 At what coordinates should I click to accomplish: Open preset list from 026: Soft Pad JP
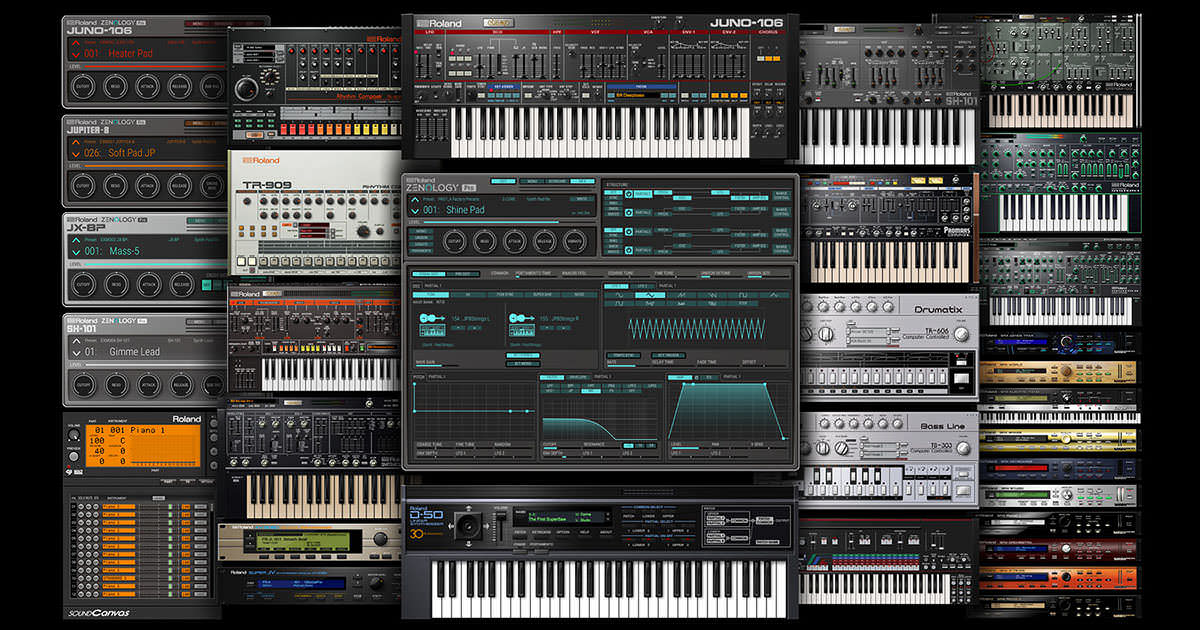(x=118, y=153)
